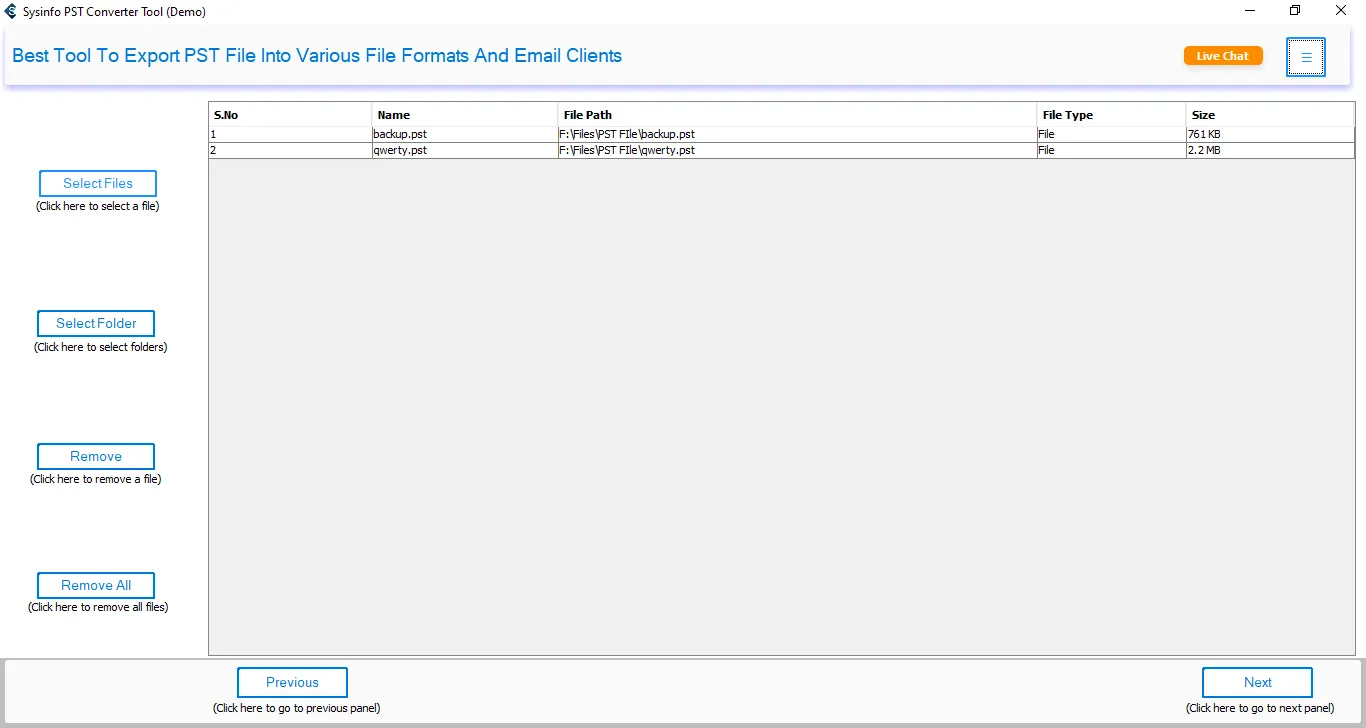Sort by the Size column header
Viewport: 1366px width, 728px height.
click(x=1270, y=115)
